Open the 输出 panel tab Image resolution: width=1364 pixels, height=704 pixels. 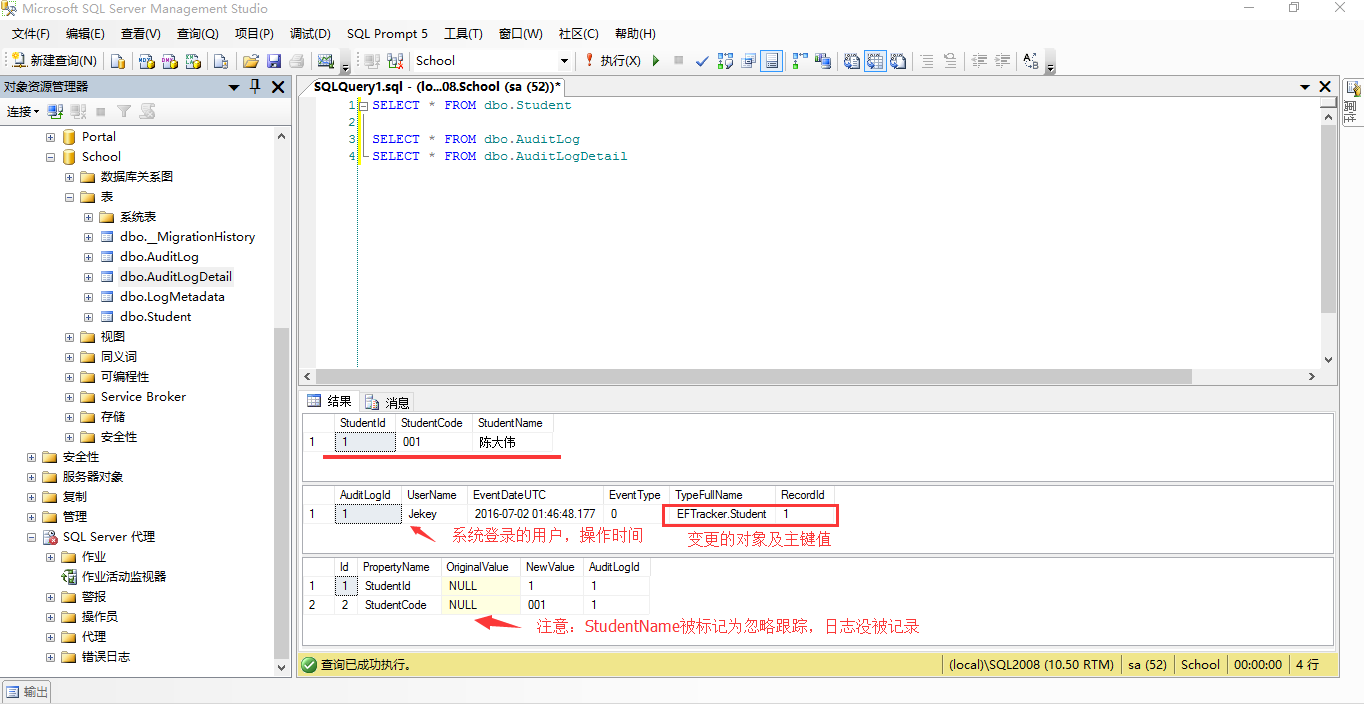[27, 692]
